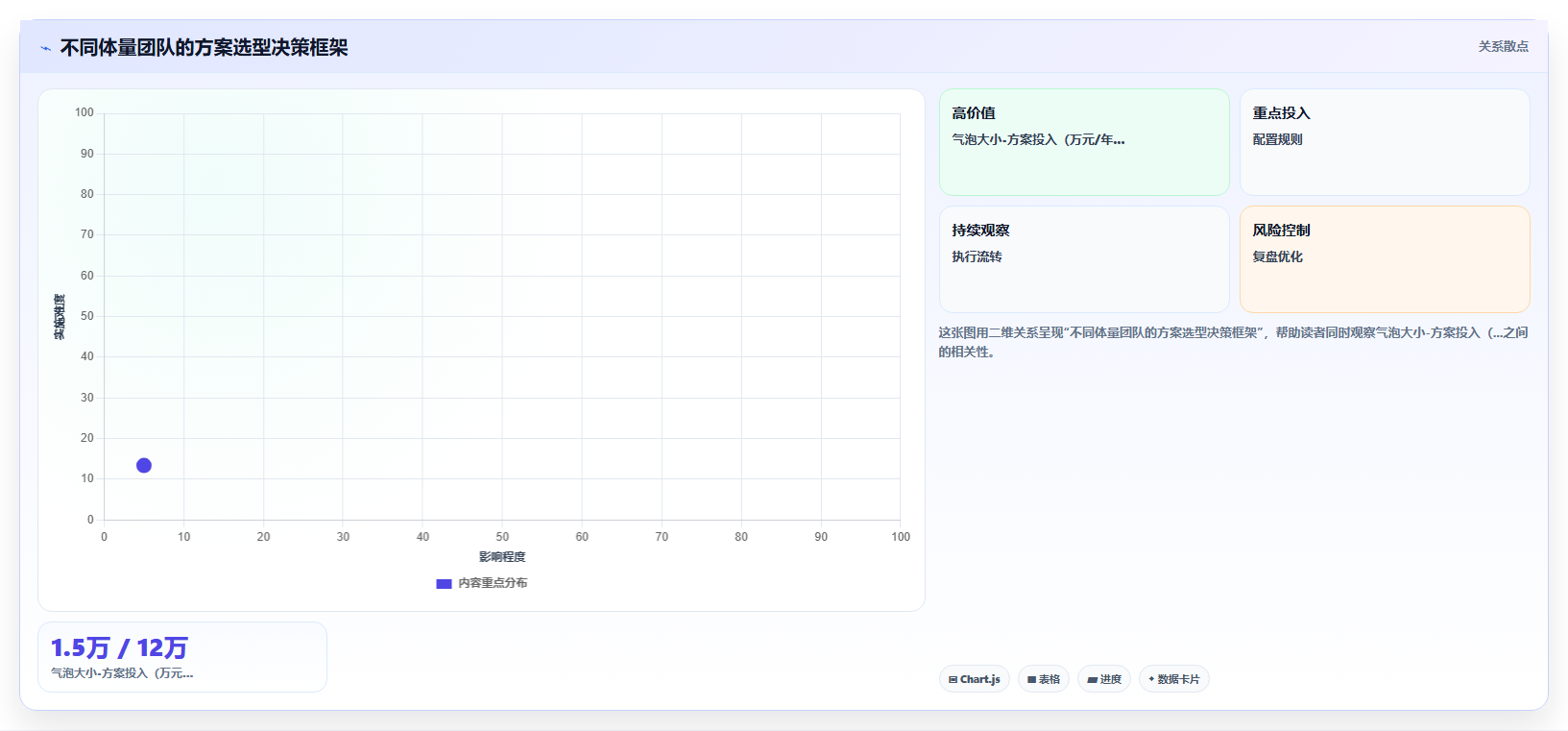Viewport: 1568px width, 731px height.
Task: Click the stat card caption 气泡大小-方案投入
Action: 122,673
